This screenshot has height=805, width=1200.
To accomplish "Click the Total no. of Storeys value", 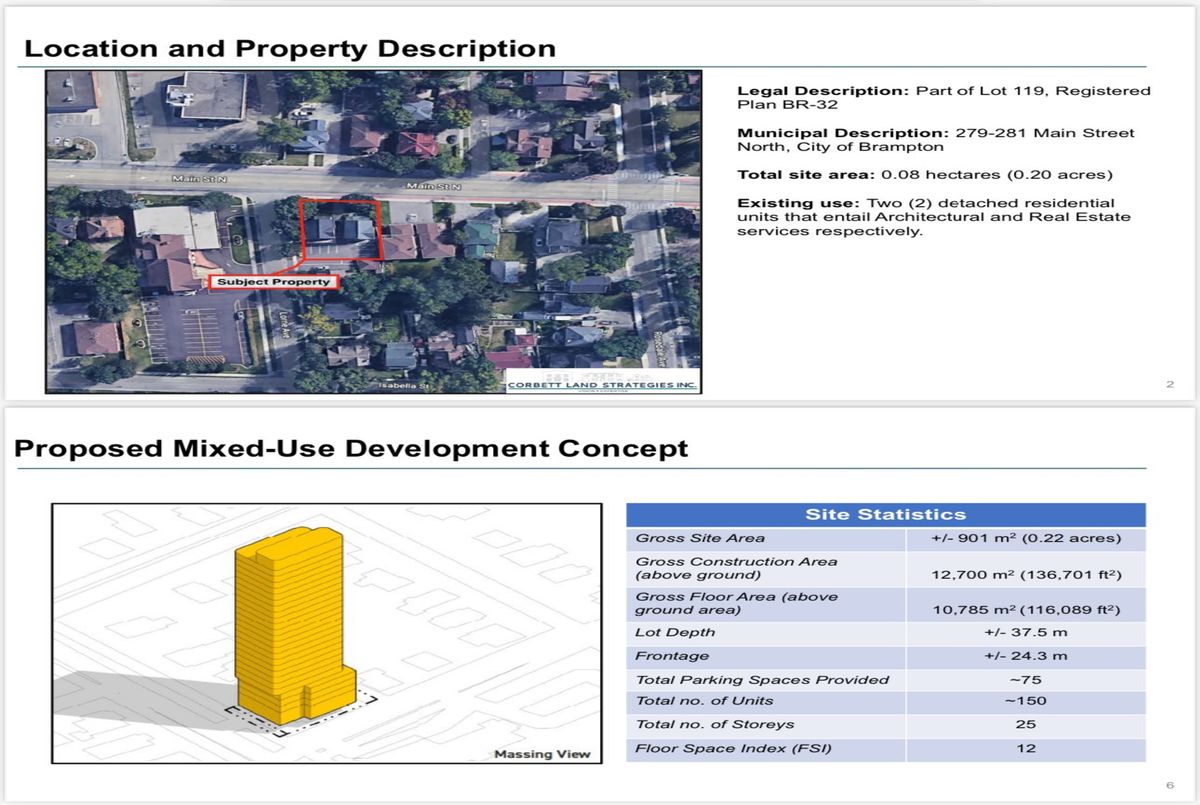I will point(1025,725).
